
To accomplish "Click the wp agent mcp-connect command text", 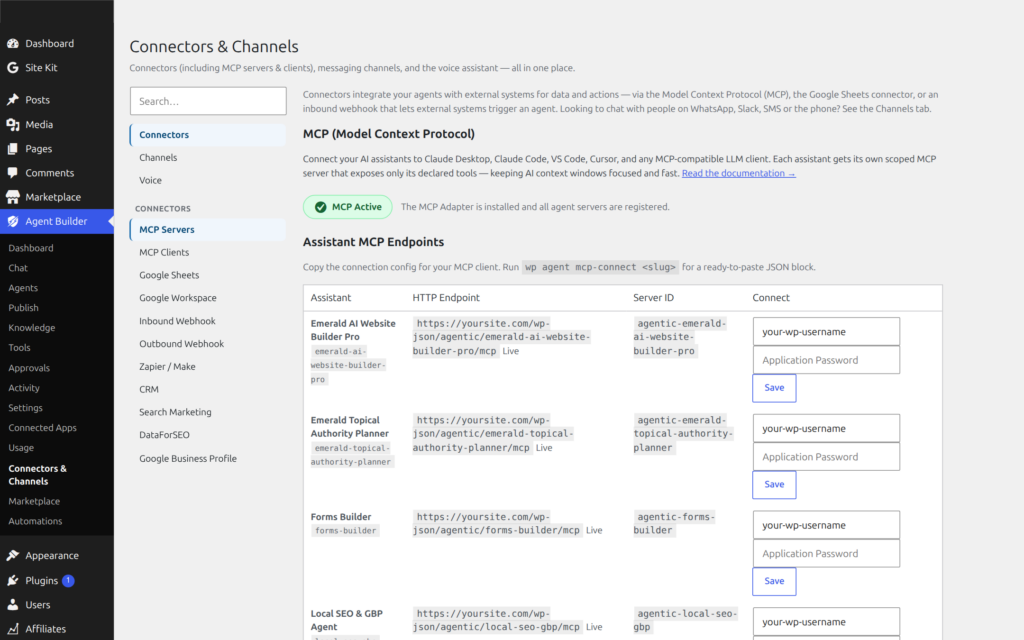I will [600, 267].
